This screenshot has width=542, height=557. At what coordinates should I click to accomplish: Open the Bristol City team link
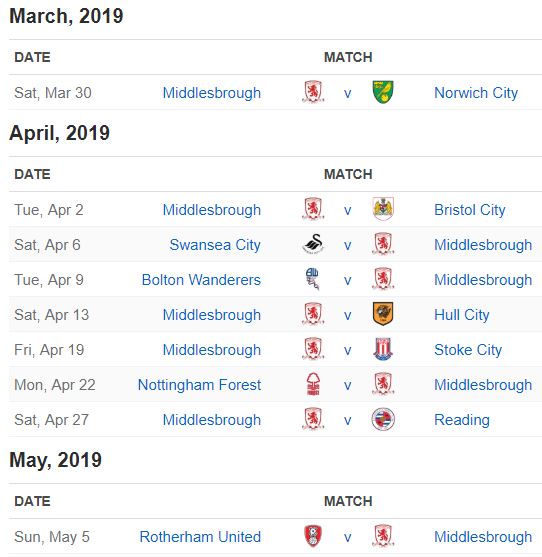(470, 210)
